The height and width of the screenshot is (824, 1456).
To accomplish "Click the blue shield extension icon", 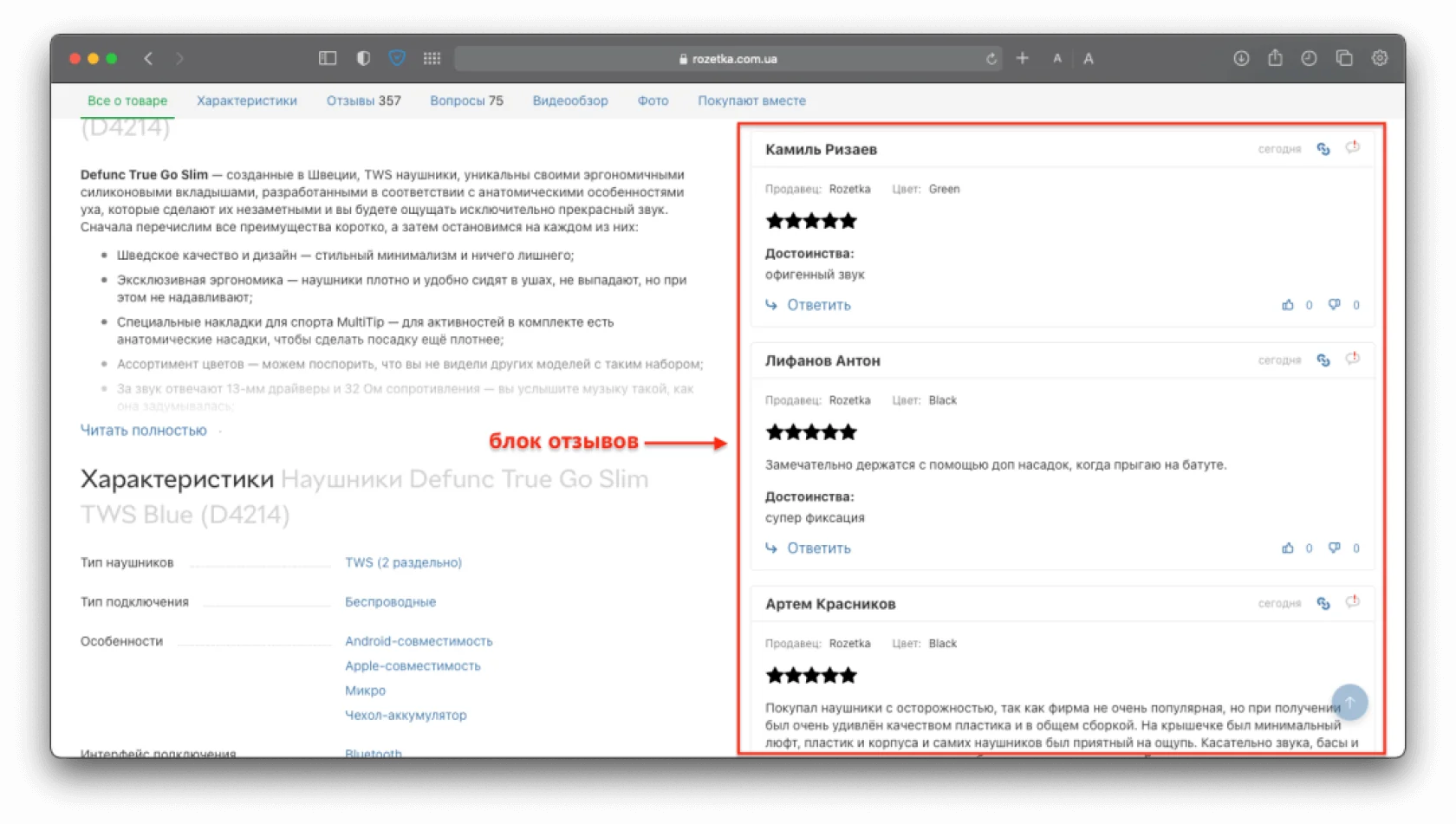I will 397,58.
